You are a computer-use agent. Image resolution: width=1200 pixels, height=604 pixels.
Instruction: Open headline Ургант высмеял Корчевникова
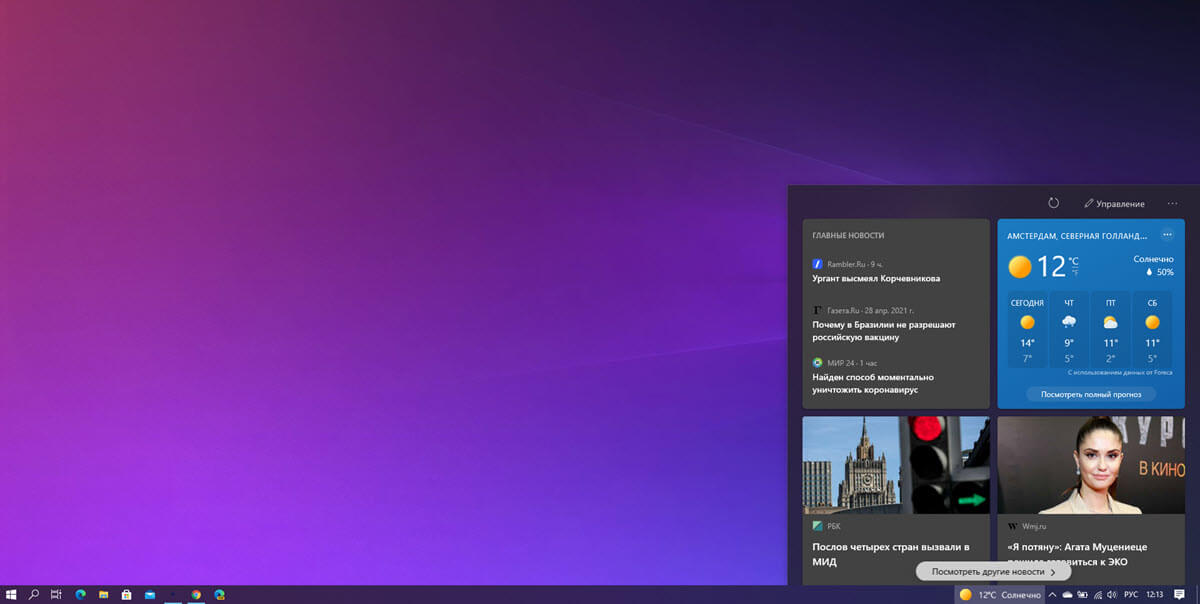(876, 278)
